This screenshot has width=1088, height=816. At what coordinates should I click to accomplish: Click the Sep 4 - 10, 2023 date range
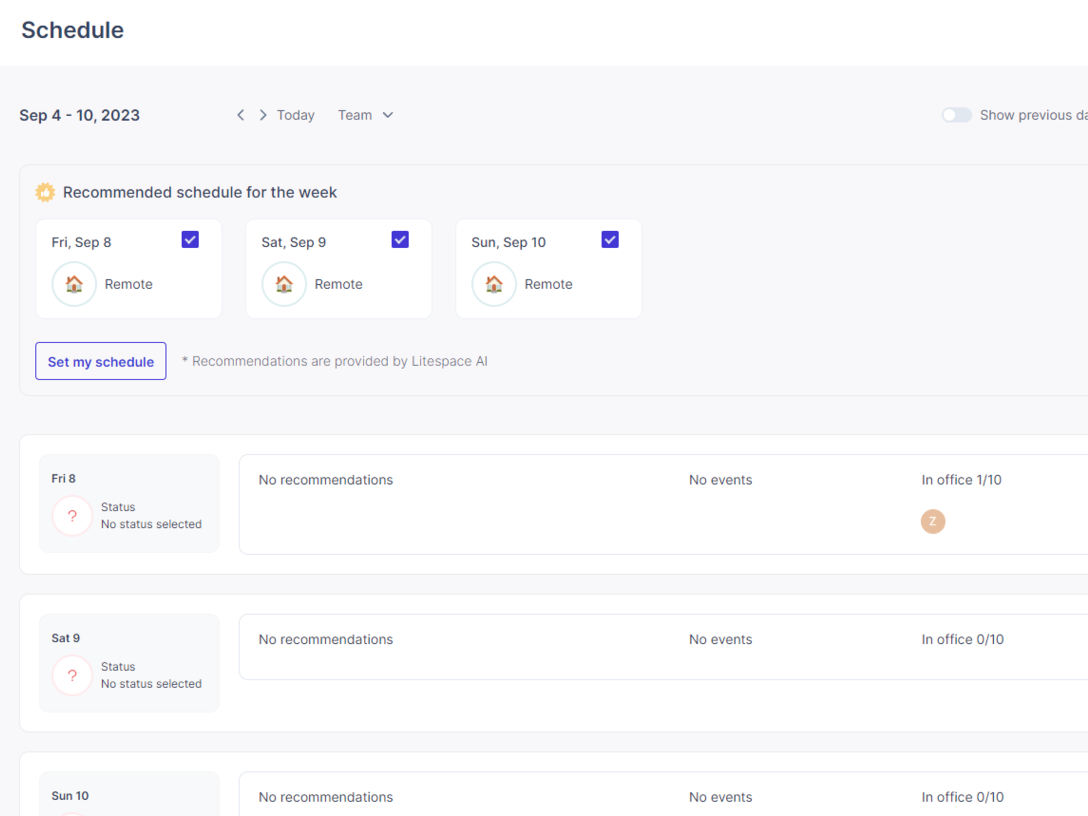coord(80,115)
